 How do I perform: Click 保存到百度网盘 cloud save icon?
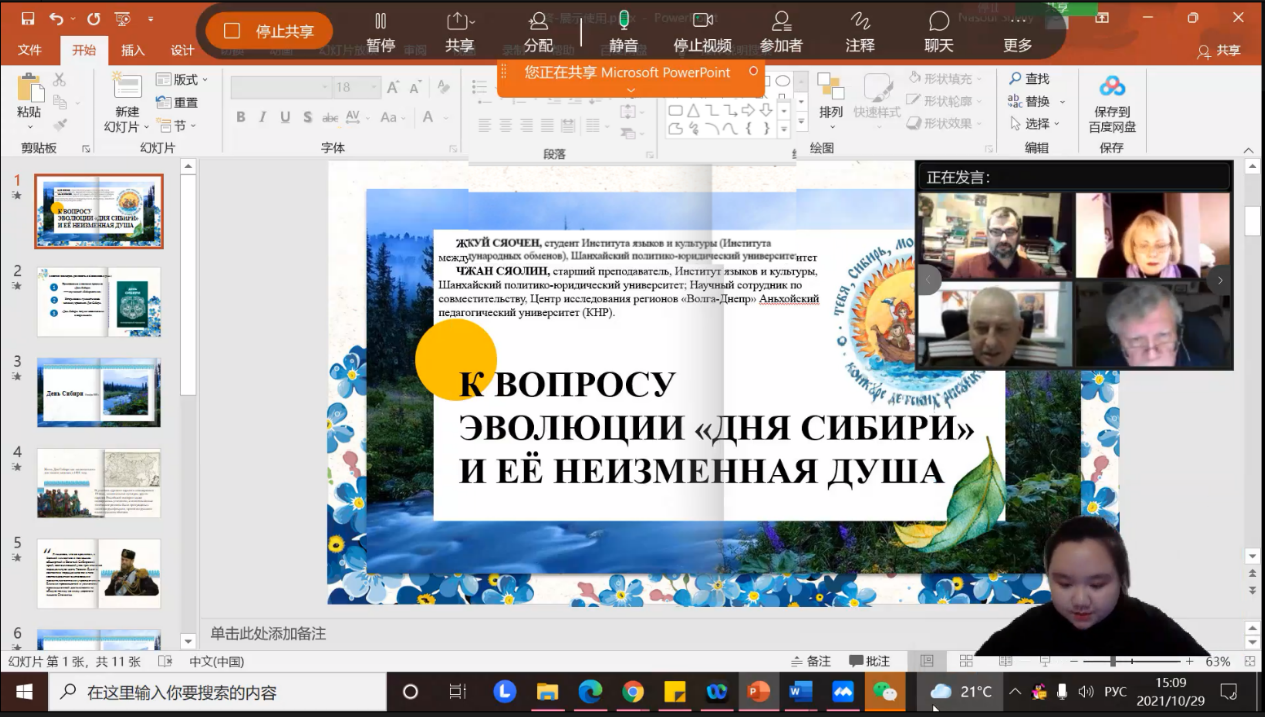(x=1112, y=88)
